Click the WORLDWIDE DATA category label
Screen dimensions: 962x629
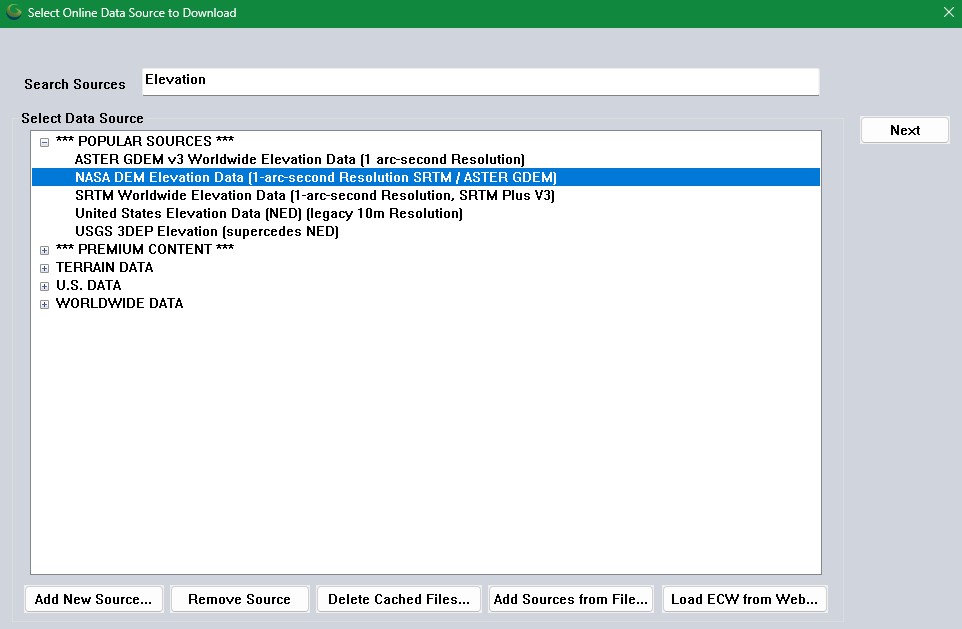tap(120, 303)
